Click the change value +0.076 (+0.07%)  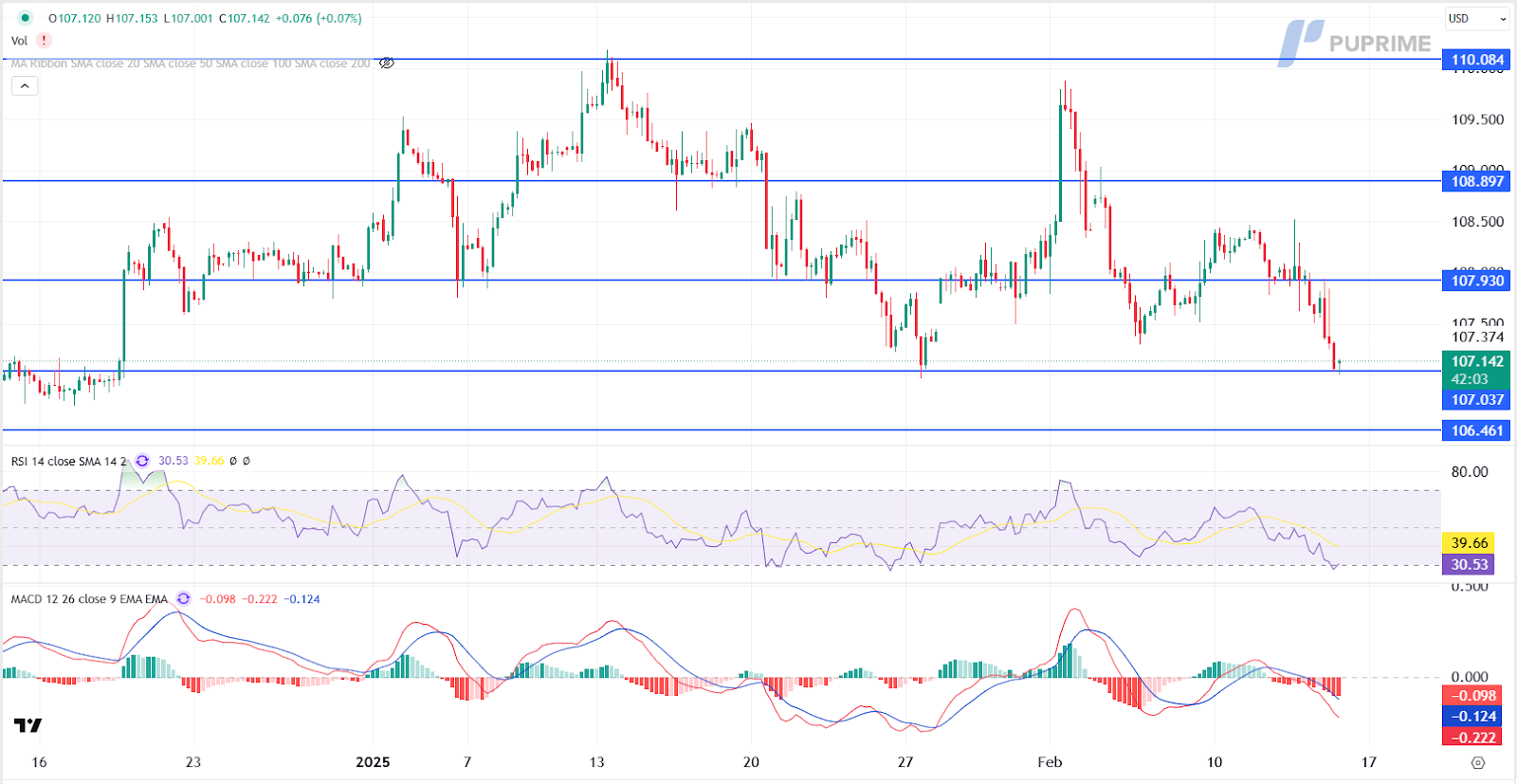[319, 18]
